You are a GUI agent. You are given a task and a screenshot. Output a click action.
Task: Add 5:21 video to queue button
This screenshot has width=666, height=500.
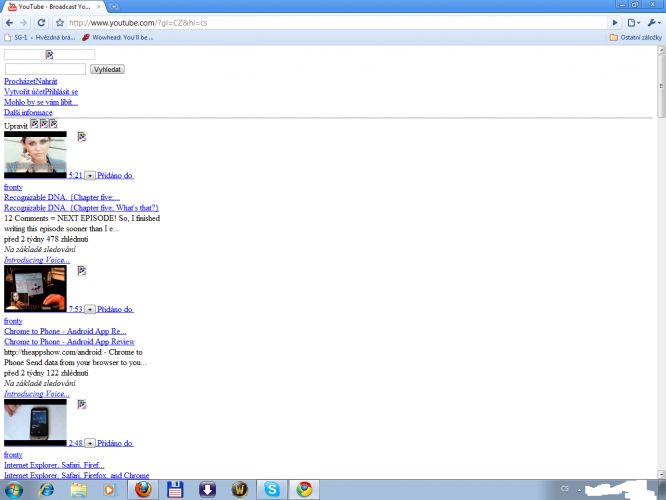[90, 175]
